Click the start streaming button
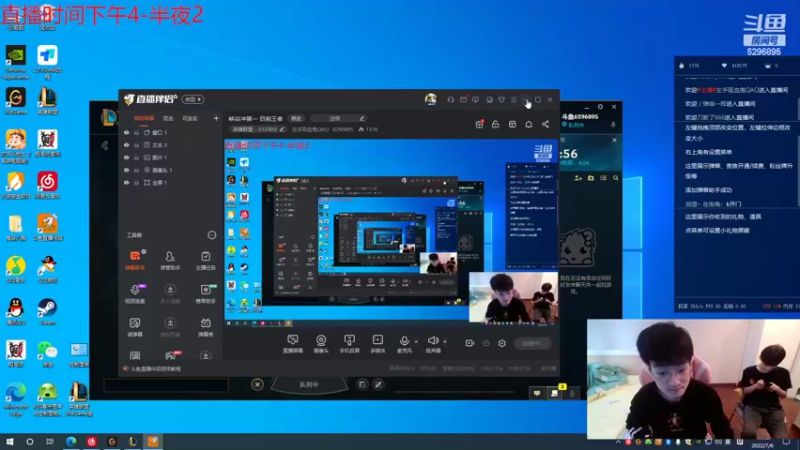This screenshot has height=450, width=800. click(x=533, y=343)
